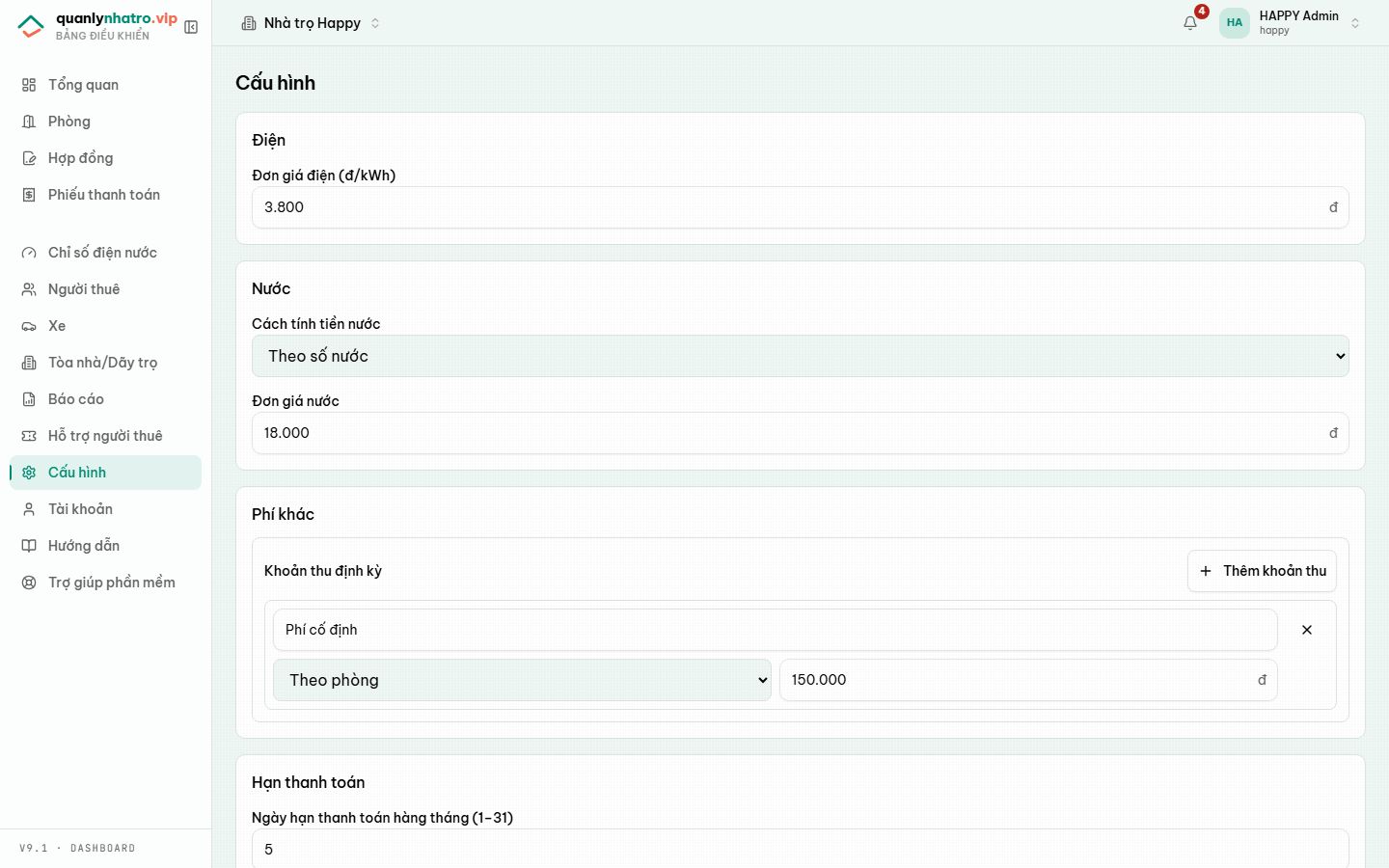Click the Phòng sidebar icon
This screenshot has height=868, width=1389.
point(29,122)
